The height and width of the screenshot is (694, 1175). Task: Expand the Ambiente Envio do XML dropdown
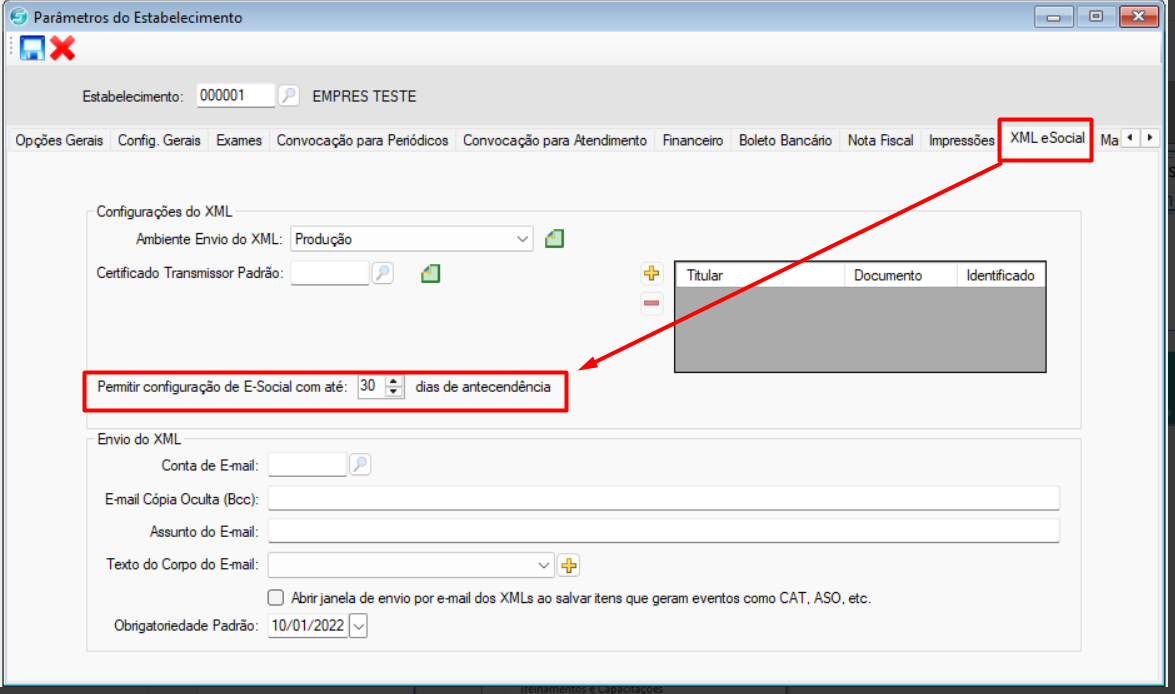tap(524, 239)
